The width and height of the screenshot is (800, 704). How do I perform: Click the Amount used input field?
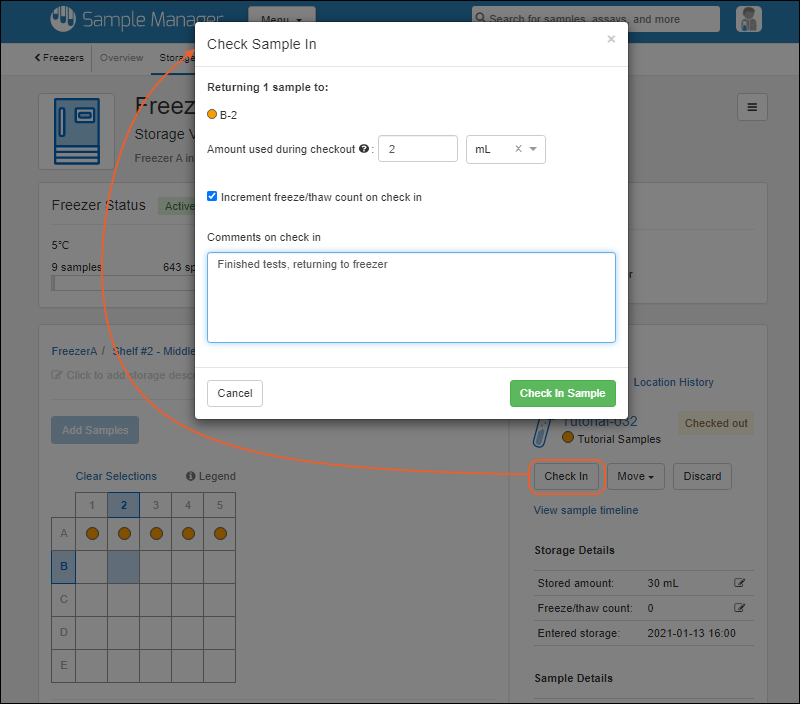coord(417,149)
